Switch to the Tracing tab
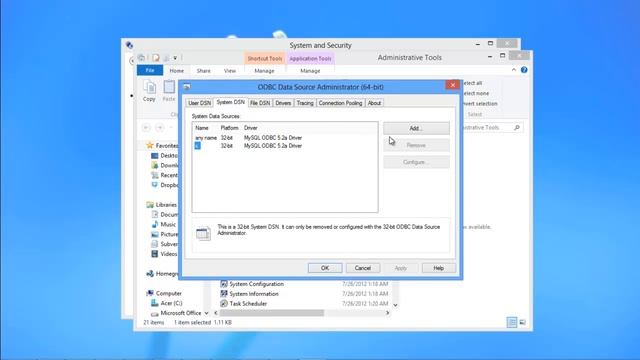Viewport: 640px width, 360px height. [x=304, y=103]
